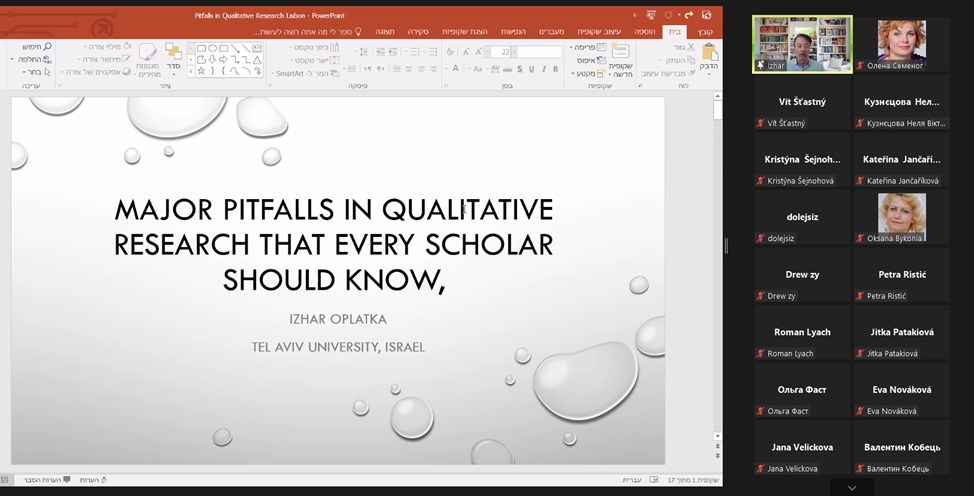The width and height of the screenshot is (974, 496).
Task: Open the Insert ribbon tab
Action: [x=645, y=31]
